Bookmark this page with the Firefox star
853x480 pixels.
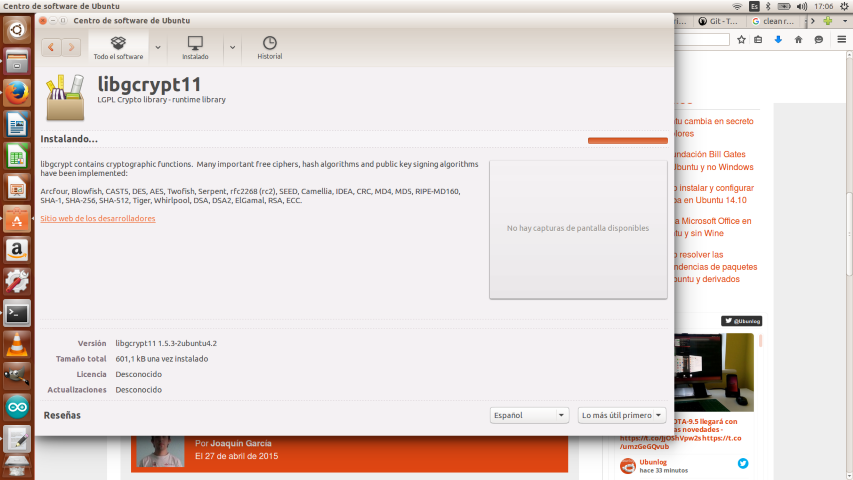pyautogui.click(x=741, y=40)
